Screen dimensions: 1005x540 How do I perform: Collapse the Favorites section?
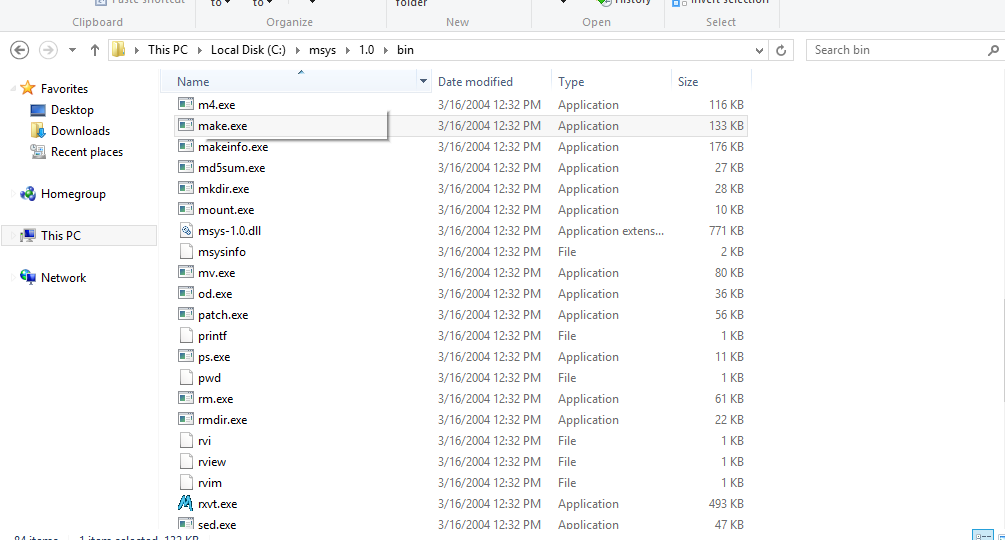[x=10, y=89]
